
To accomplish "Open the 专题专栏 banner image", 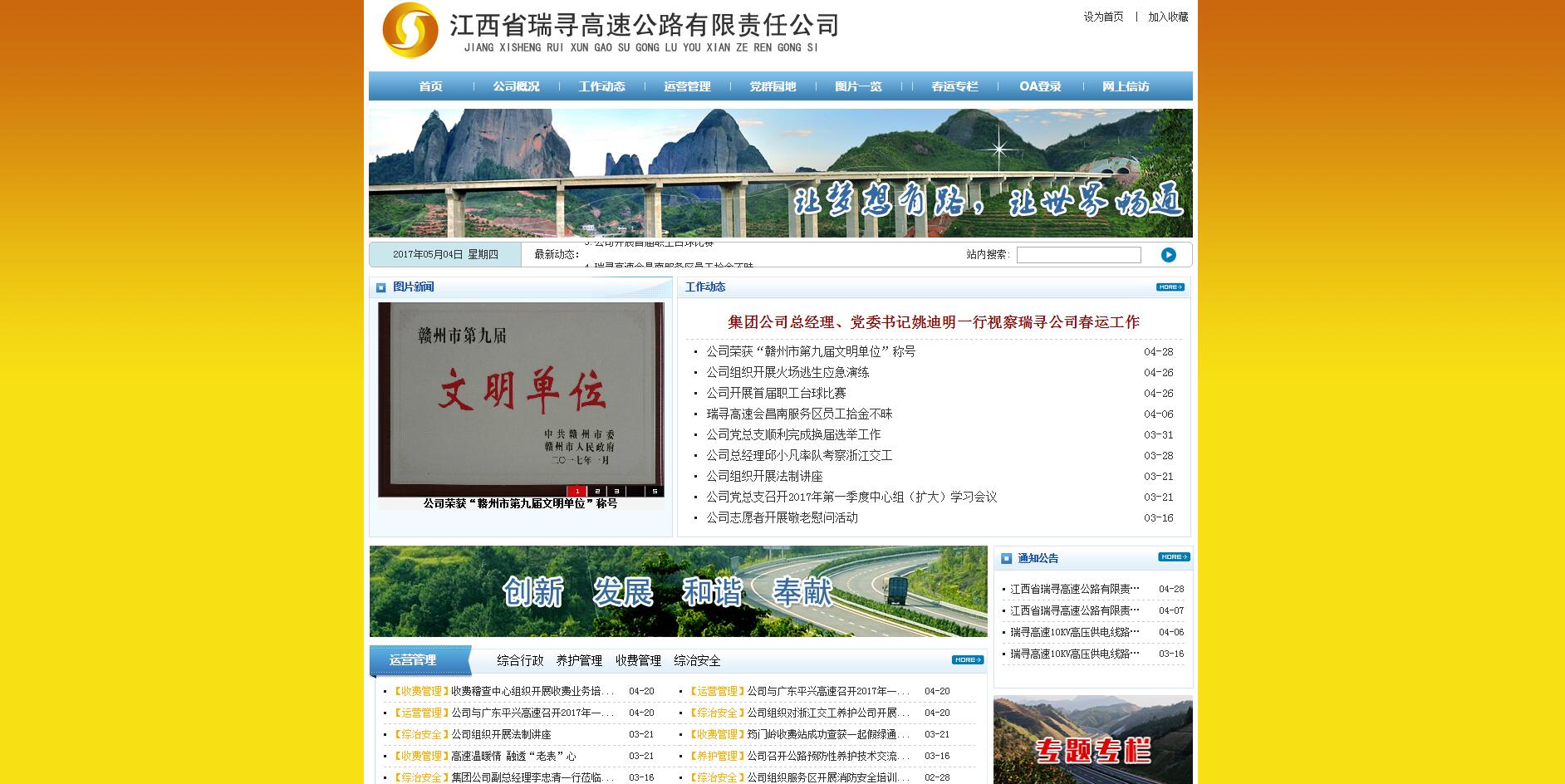I will tap(1092, 741).
